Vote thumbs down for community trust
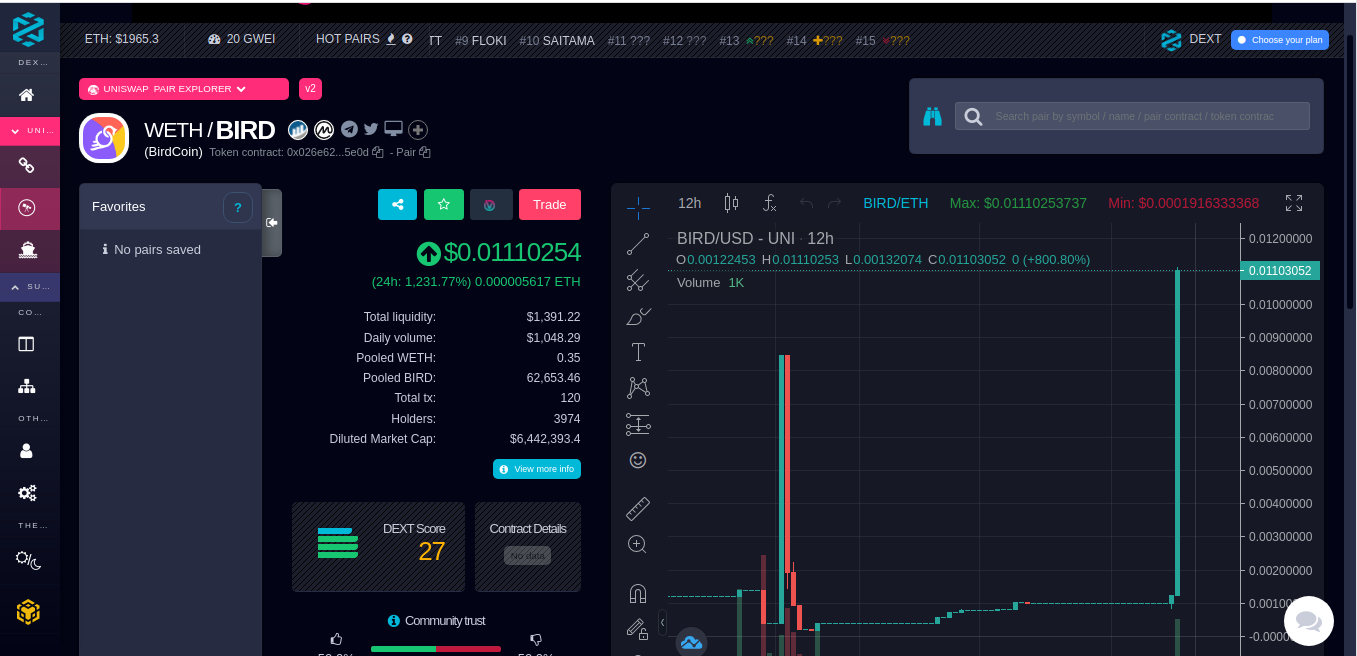Image resolution: width=1357 pixels, height=656 pixels. click(536, 640)
